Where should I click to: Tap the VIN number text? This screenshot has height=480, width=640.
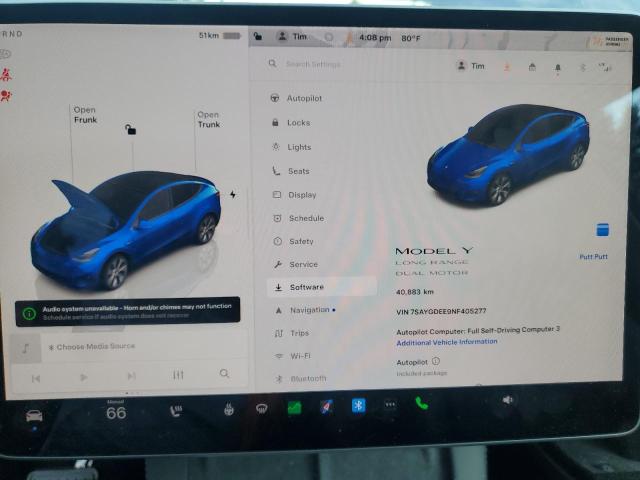441,311
